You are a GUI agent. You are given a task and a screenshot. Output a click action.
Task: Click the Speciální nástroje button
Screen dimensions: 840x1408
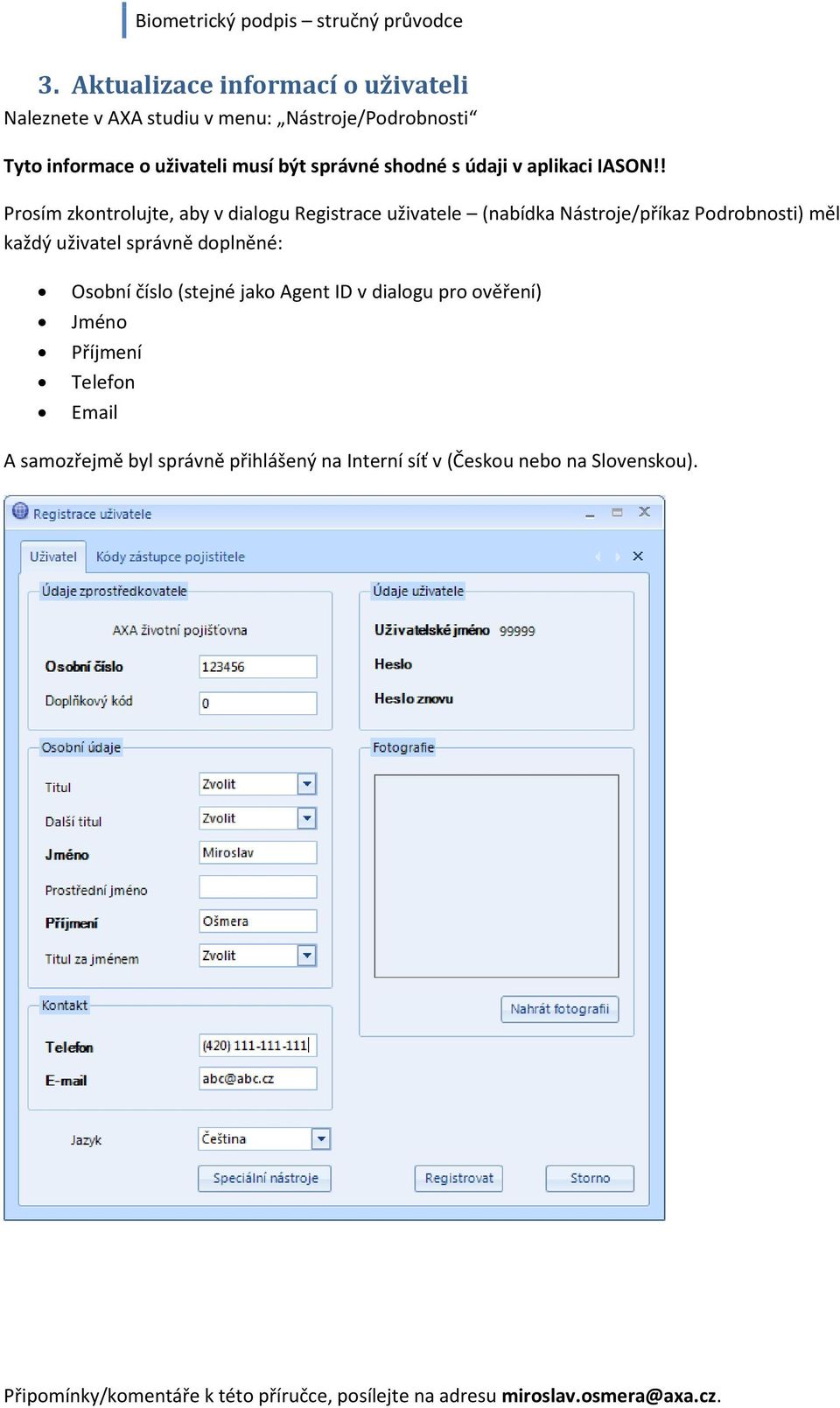click(x=265, y=1178)
